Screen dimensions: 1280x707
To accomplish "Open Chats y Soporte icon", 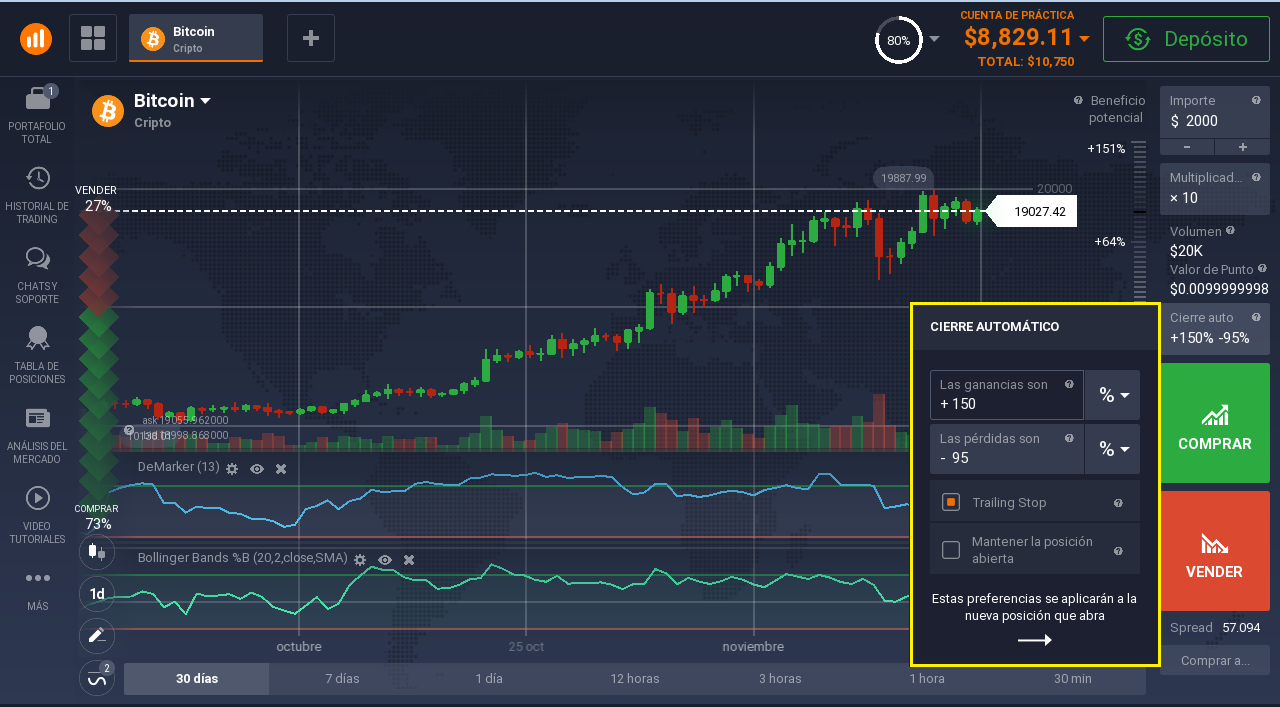I will pyautogui.click(x=38, y=259).
